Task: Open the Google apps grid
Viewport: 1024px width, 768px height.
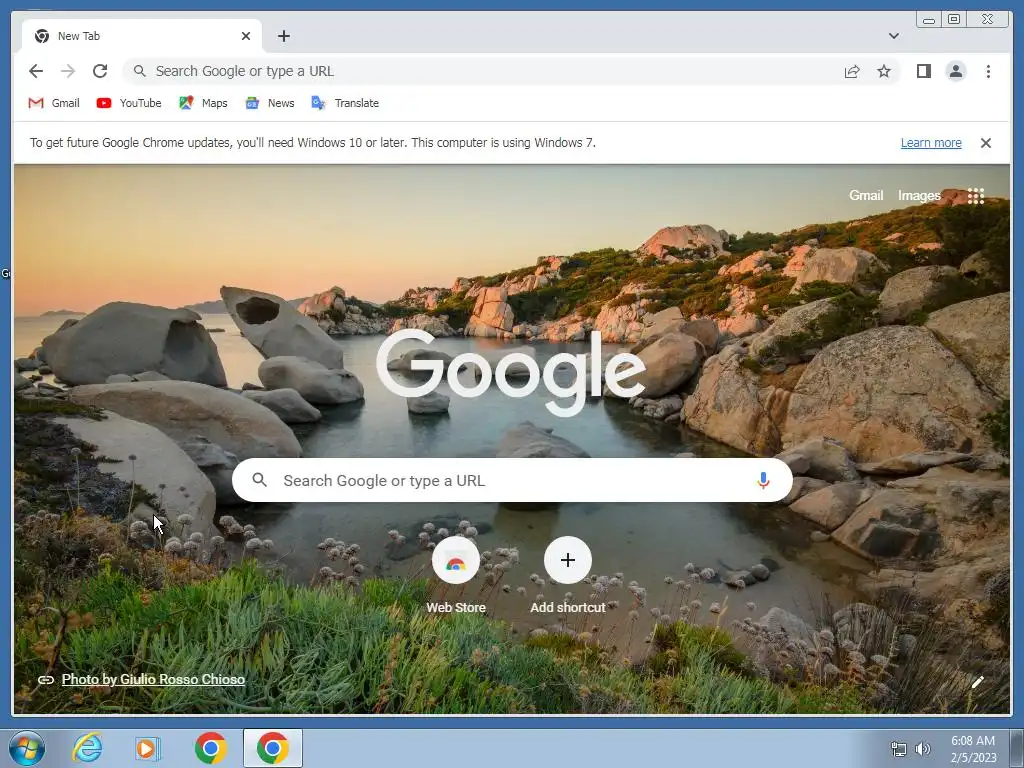Action: pos(976,196)
